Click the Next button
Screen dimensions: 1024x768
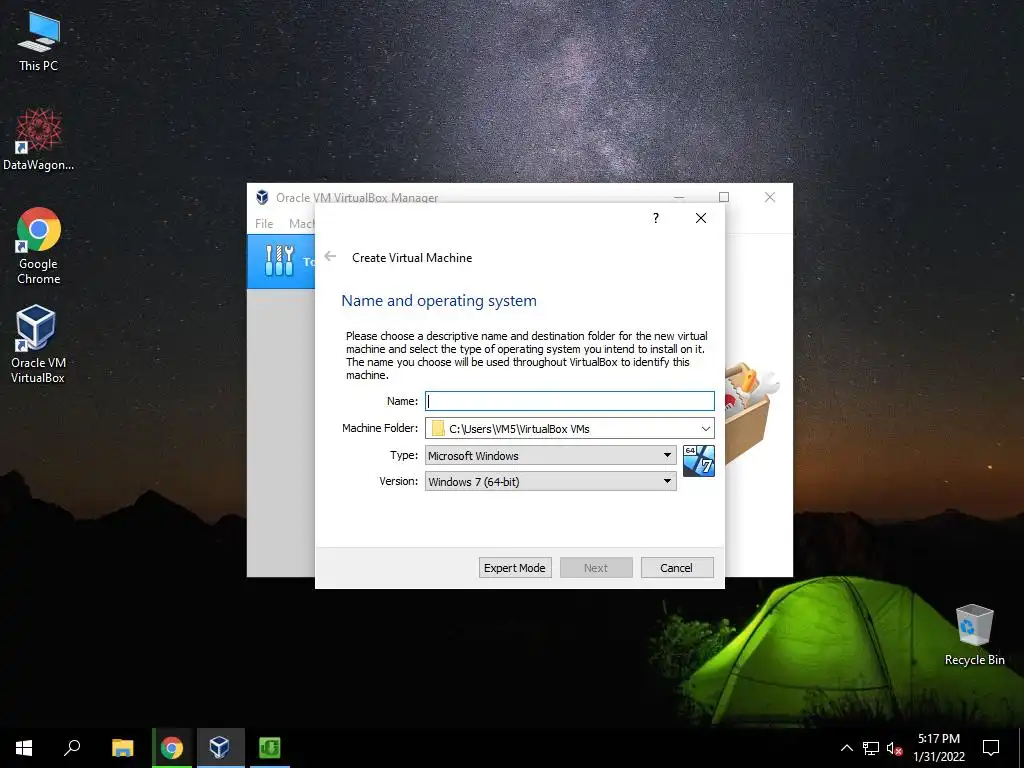point(596,568)
